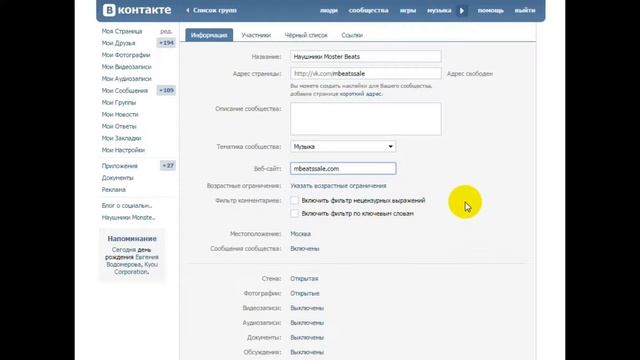Click выйти to log out
The image size is (640, 360).
click(x=525, y=10)
